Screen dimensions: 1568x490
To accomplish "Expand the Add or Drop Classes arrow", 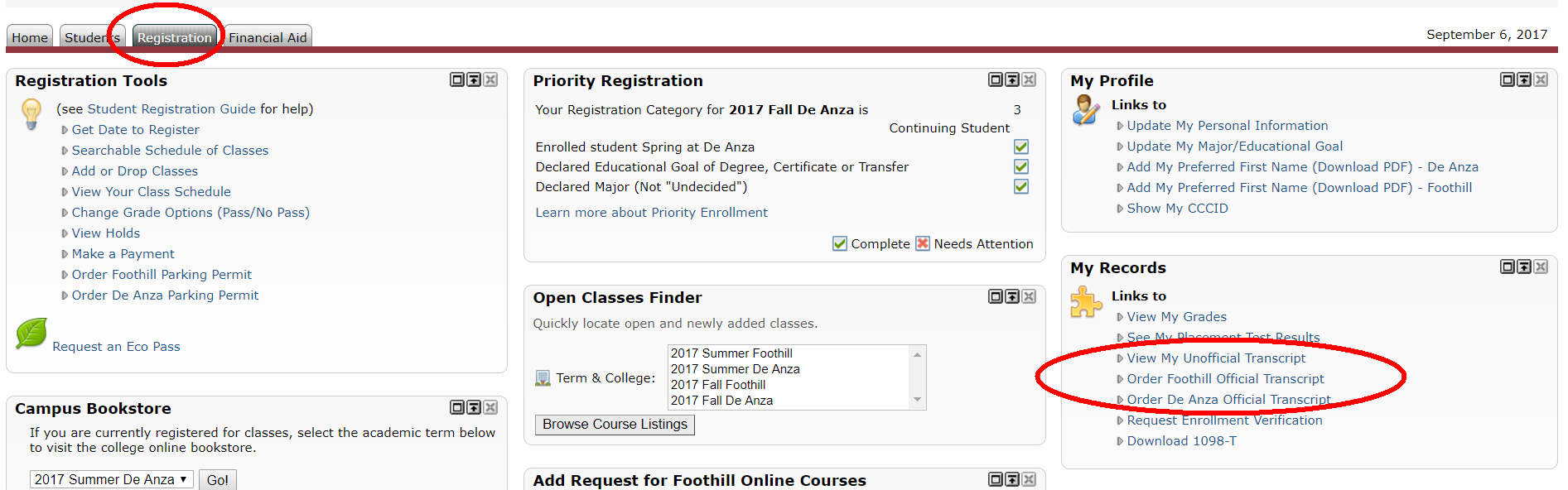I will [65, 171].
